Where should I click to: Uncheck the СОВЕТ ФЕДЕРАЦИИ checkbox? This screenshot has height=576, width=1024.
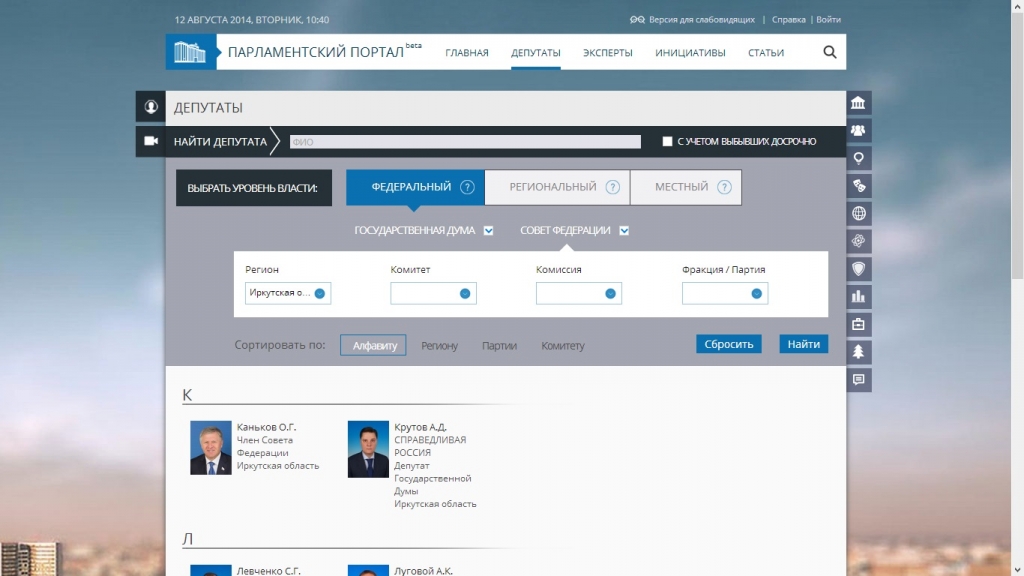(624, 231)
